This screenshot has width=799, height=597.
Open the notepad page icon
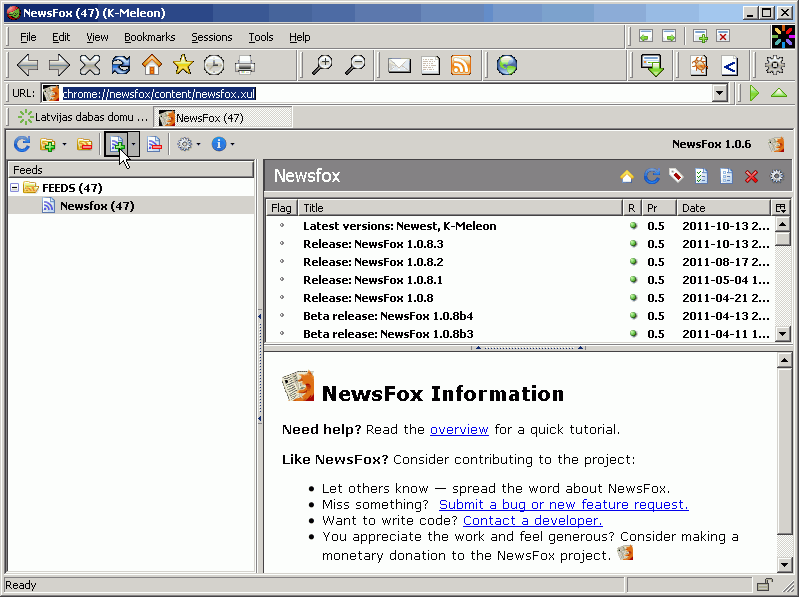click(x=431, y=65)
